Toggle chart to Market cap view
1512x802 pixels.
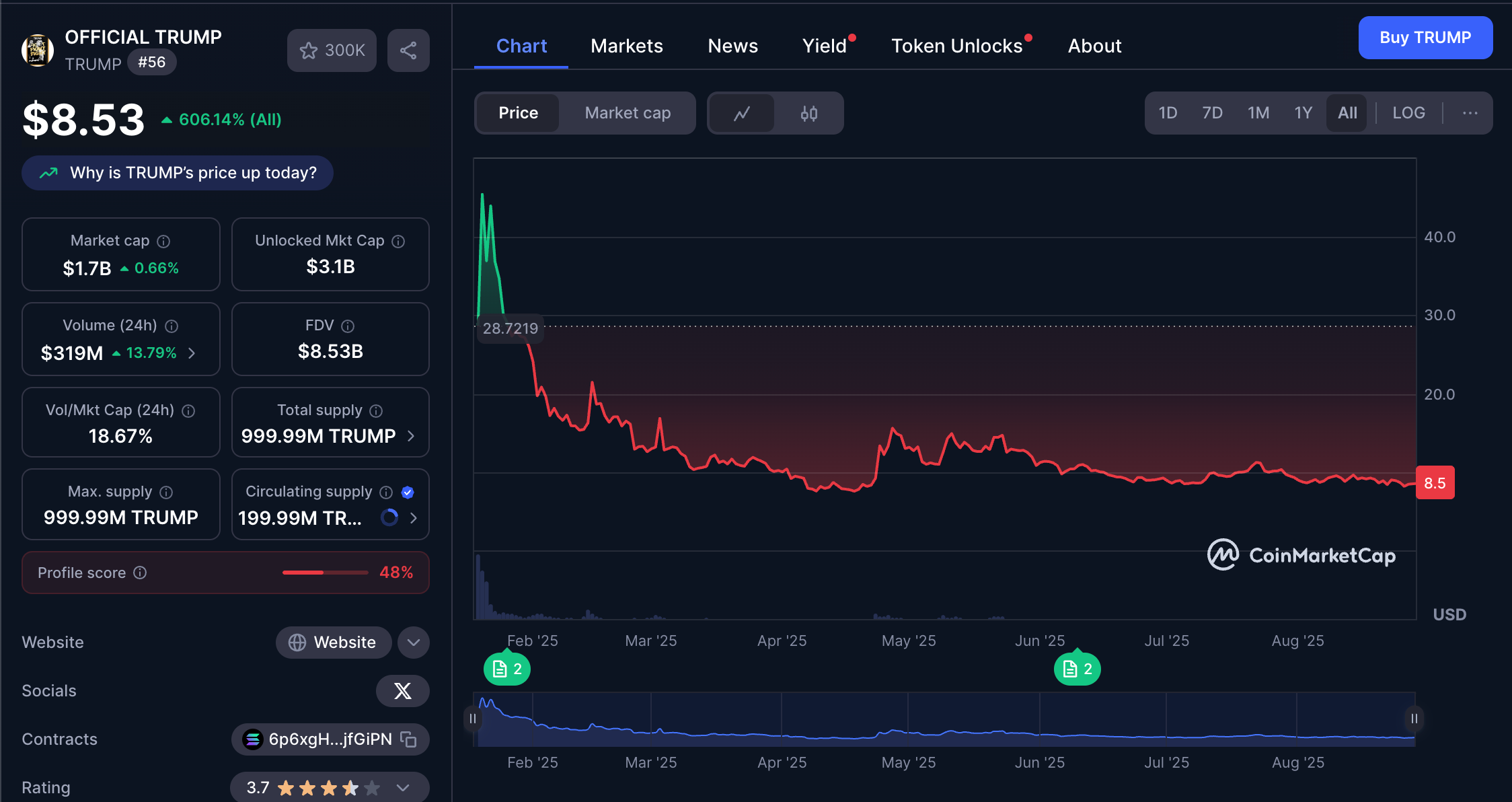pos(627,113)
